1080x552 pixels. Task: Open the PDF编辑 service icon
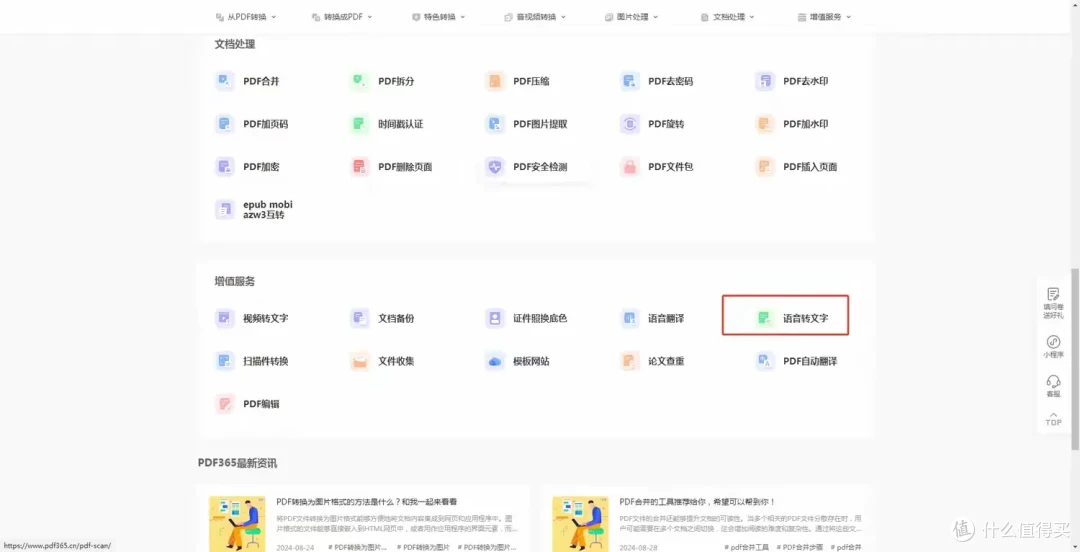[225, 404]
